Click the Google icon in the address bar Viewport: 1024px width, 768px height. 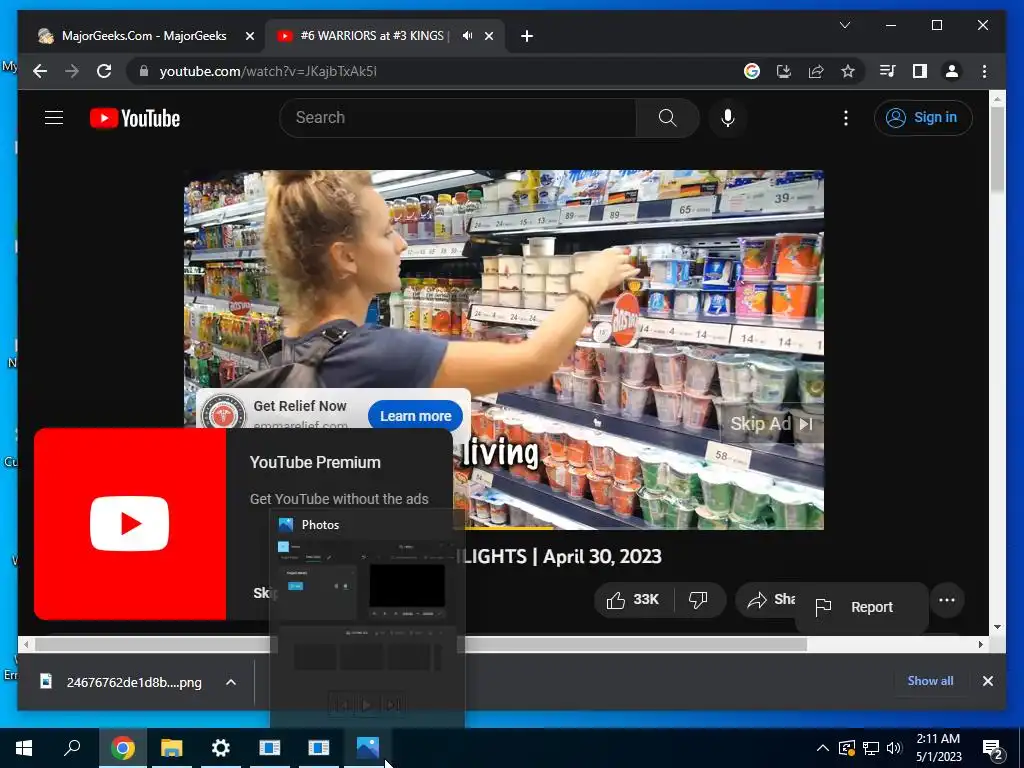[x=752, y=71]
